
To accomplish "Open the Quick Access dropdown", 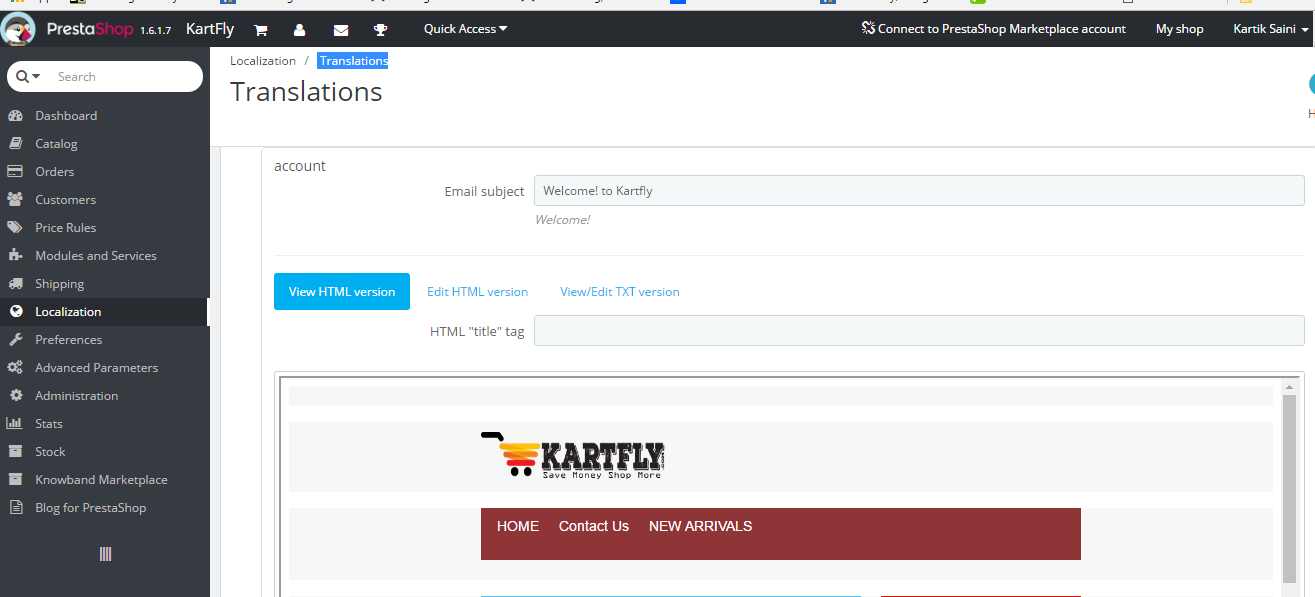I will 465,29.
